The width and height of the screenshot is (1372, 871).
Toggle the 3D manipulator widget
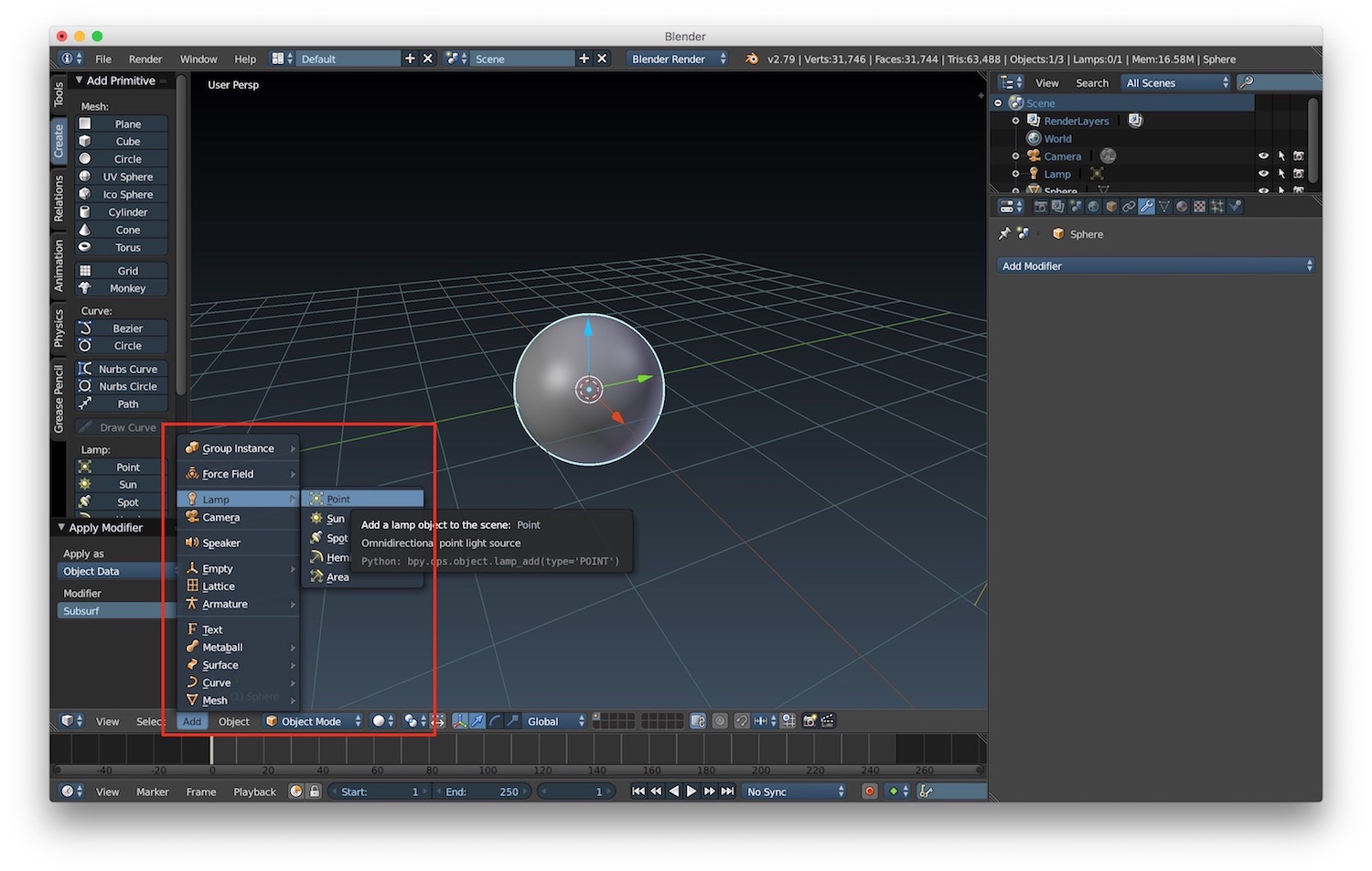click(x=460, y=721)
